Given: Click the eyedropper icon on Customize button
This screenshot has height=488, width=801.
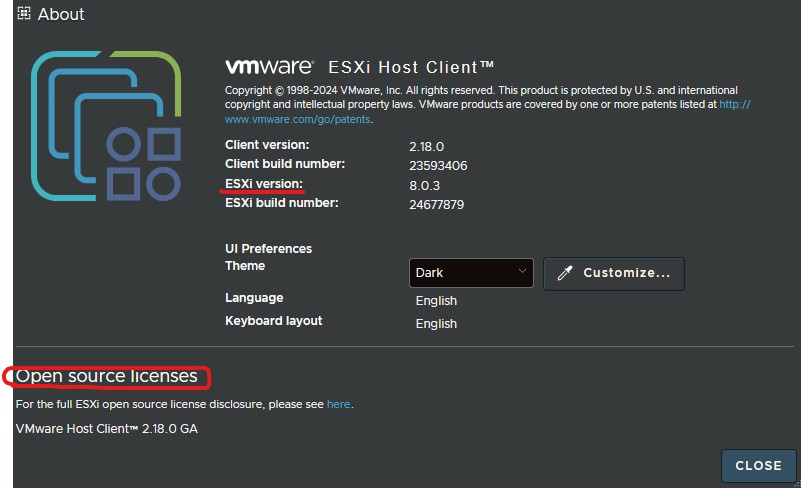Looking at the screenshot, I should click(564, 273).
